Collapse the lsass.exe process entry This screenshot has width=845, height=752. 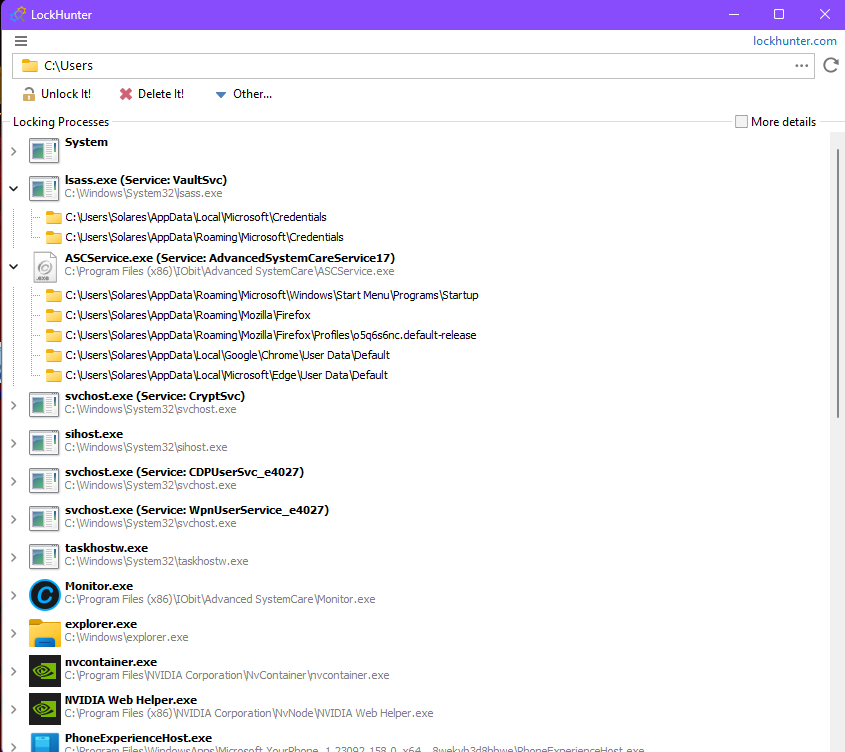14,189
